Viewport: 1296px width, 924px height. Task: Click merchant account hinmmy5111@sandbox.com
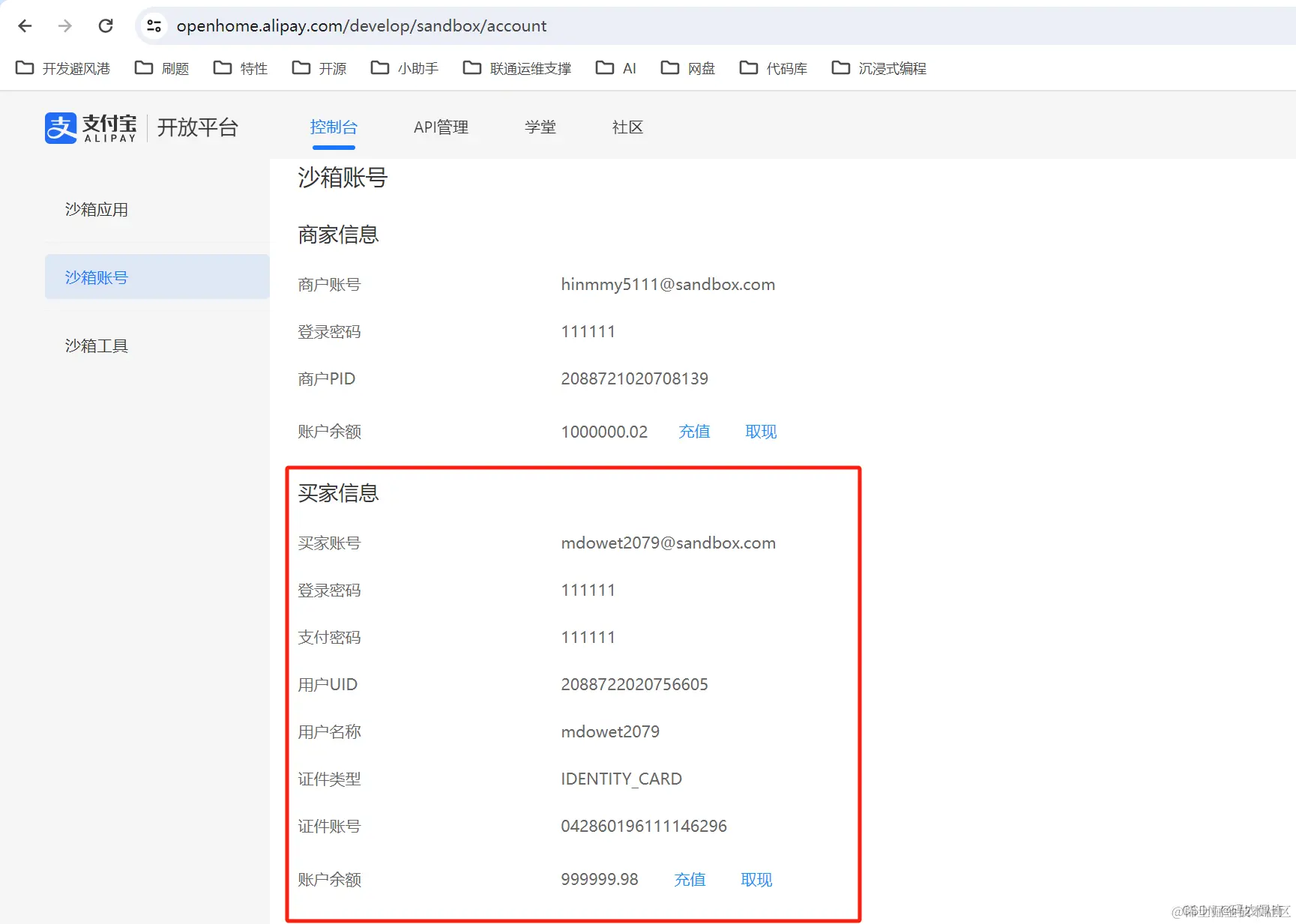[x=668, y=285]
